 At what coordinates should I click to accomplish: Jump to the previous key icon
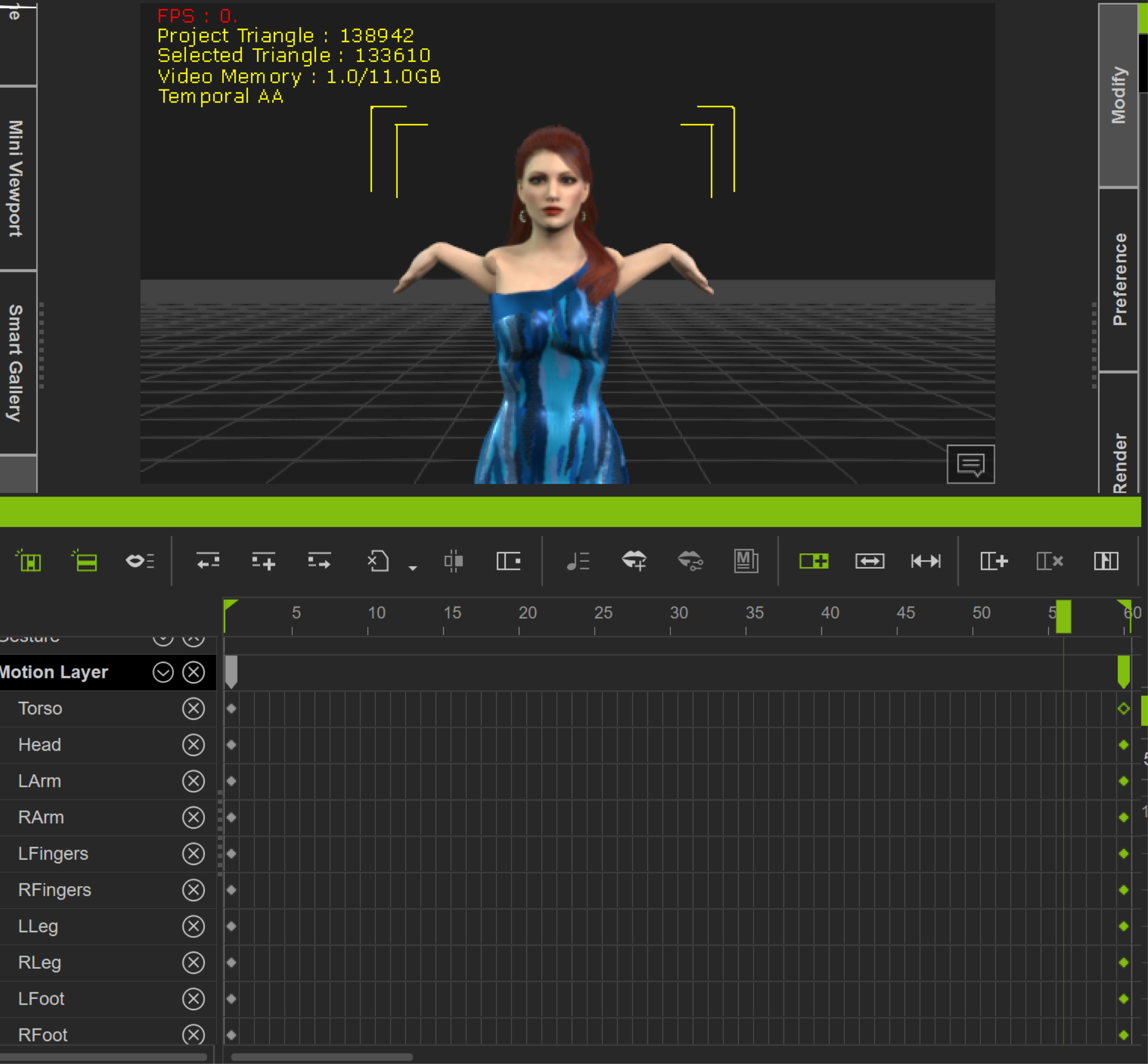coord(208,560)
